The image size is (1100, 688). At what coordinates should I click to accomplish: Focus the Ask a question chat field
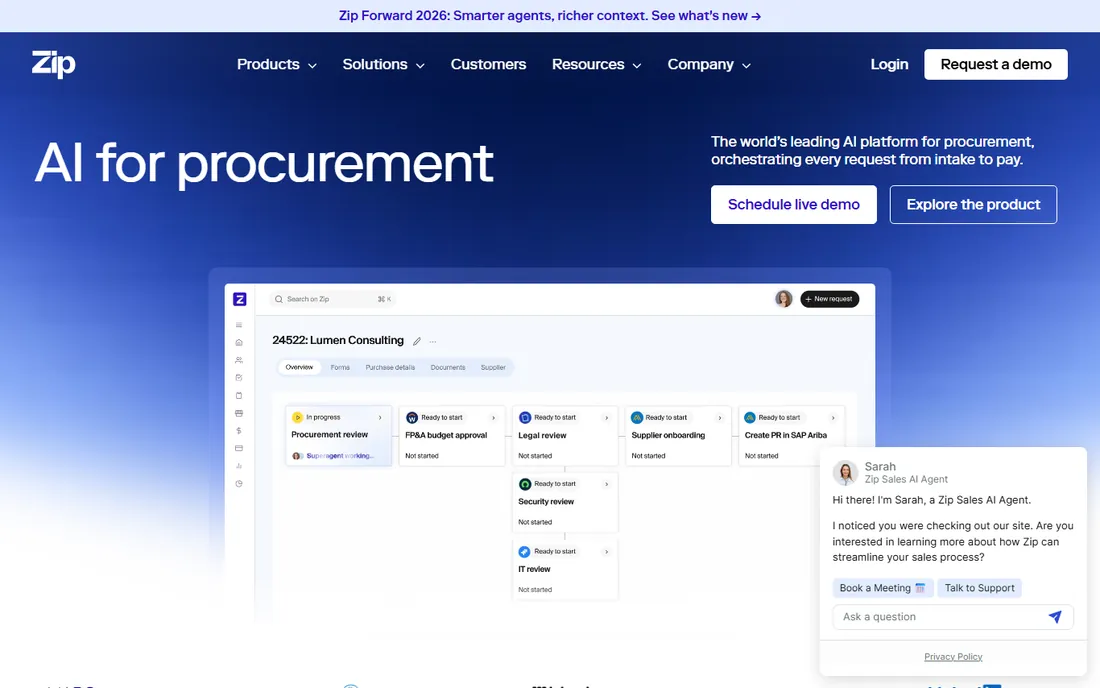pos(953,616)
